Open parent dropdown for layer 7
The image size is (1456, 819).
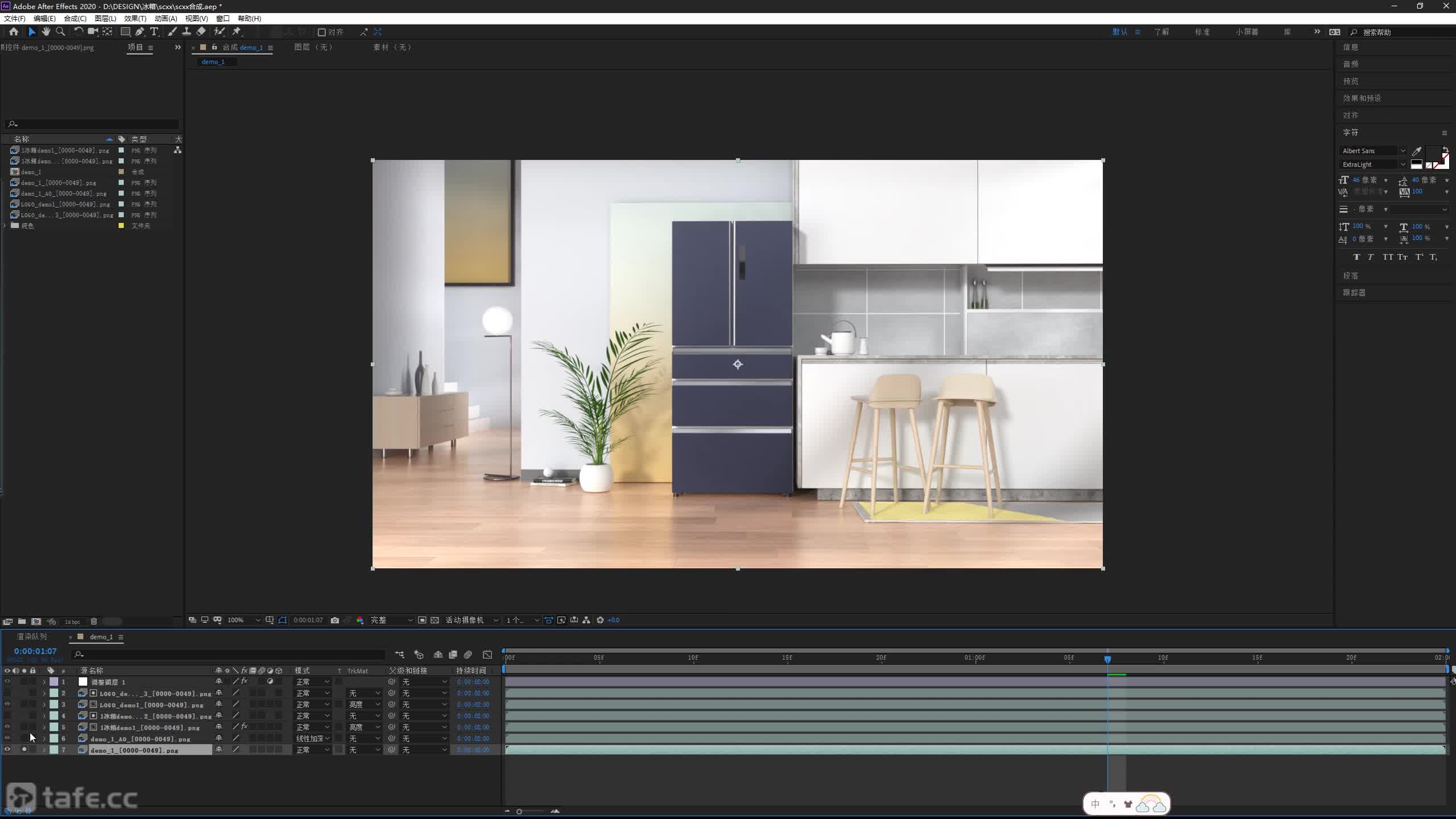(424, 750)
